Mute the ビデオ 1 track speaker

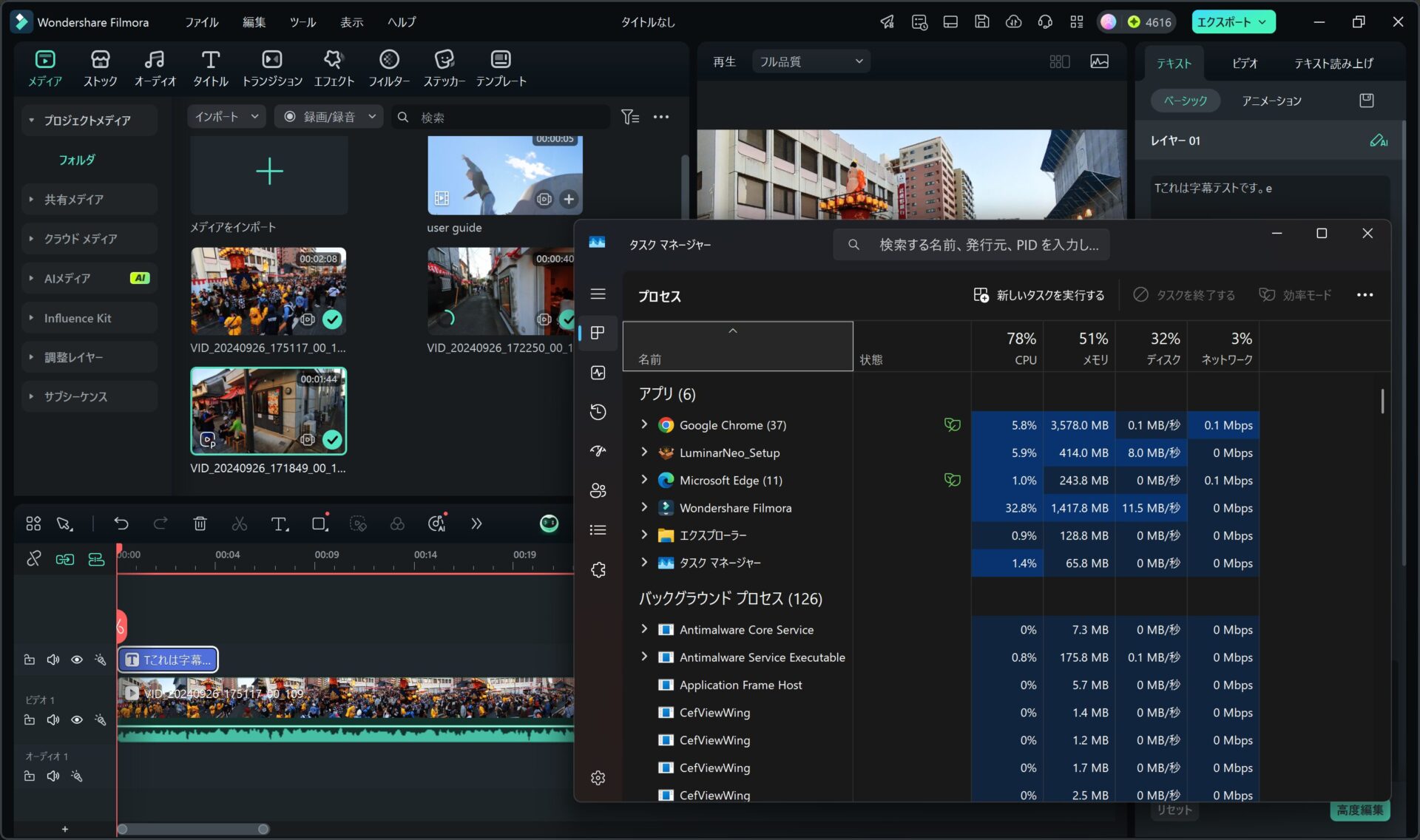coord(53,719)
